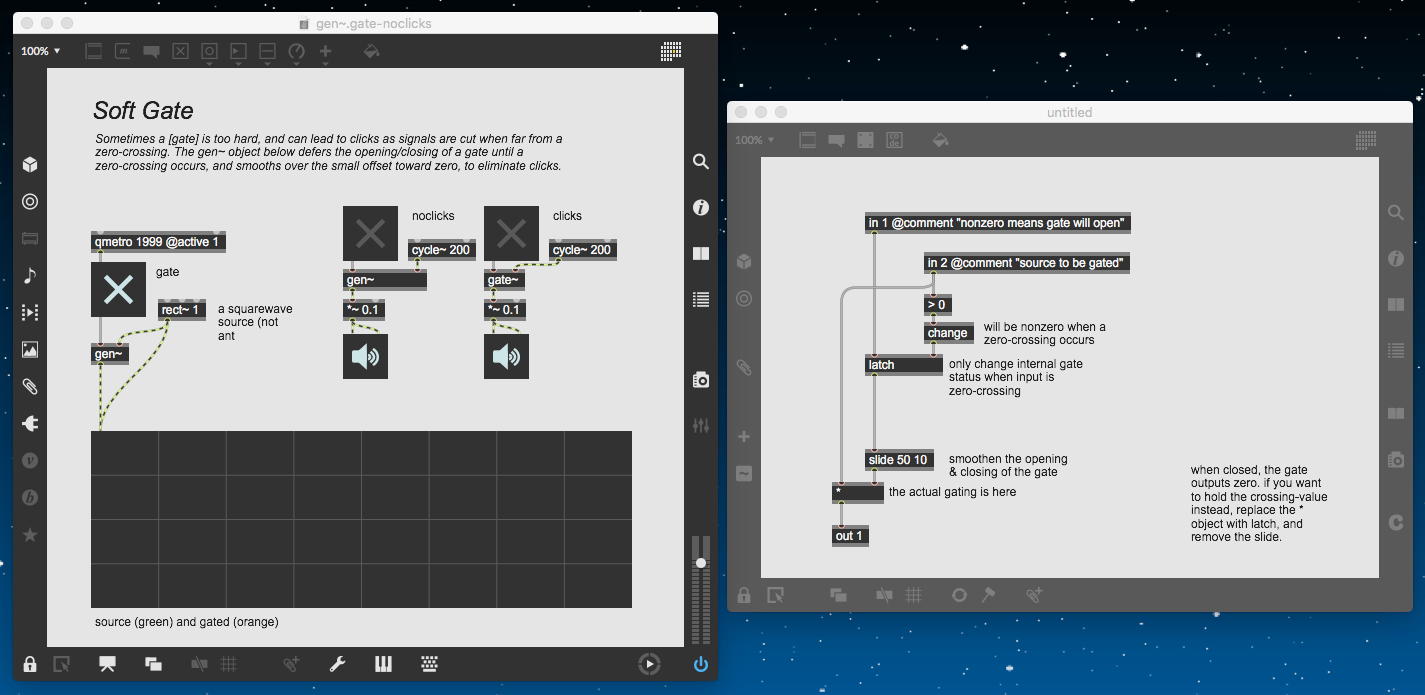Image resolution: width=1425 pixels, height=695 pixels.
Task: Select the in 2 @comment object box
Action: click(1028, 263)
